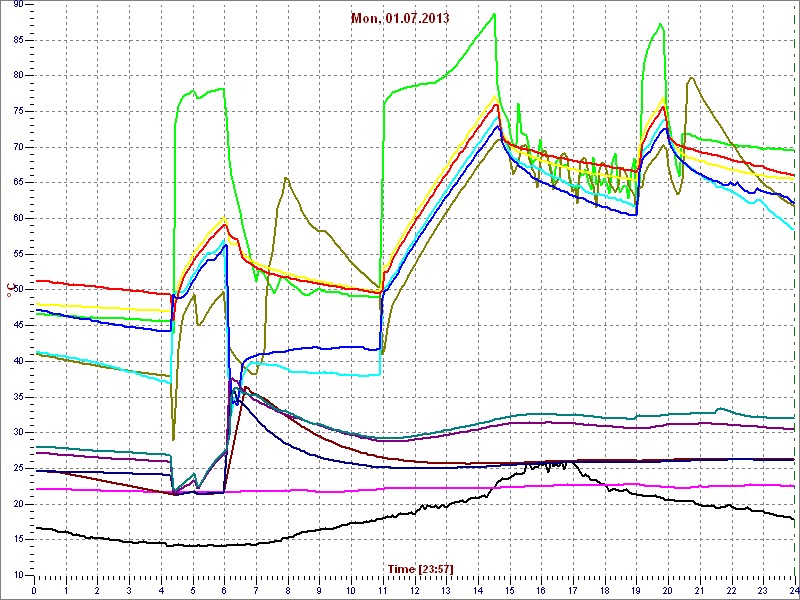Image resolution: width=800 pixels, height=600 pixels.
Task: Click the "30" value on the temperature axis
Action: point(19,433)
